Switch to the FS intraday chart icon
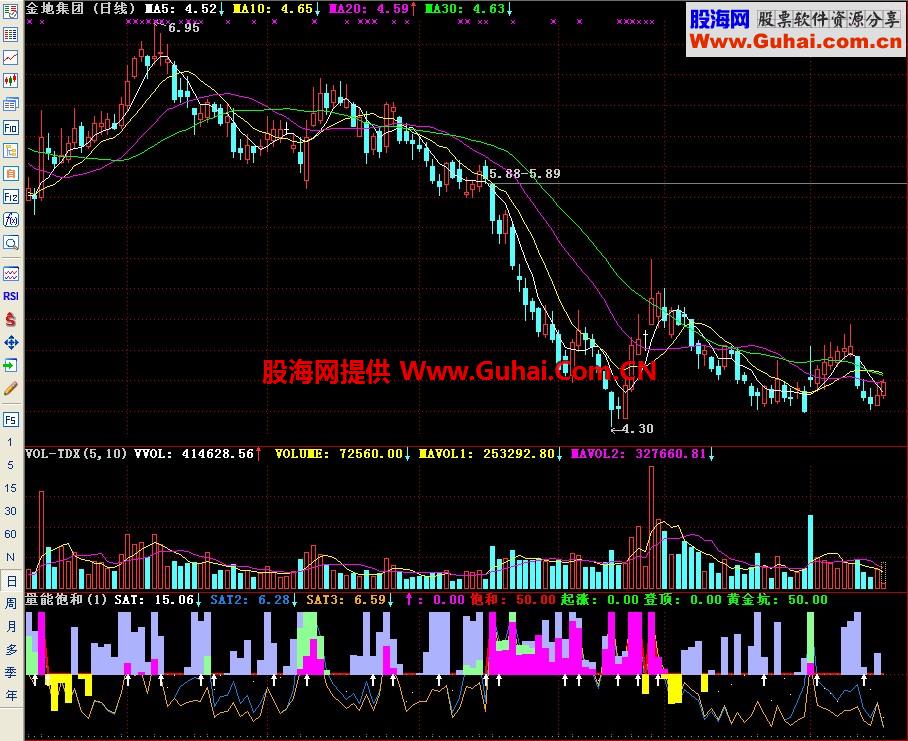 click(10, 419)
